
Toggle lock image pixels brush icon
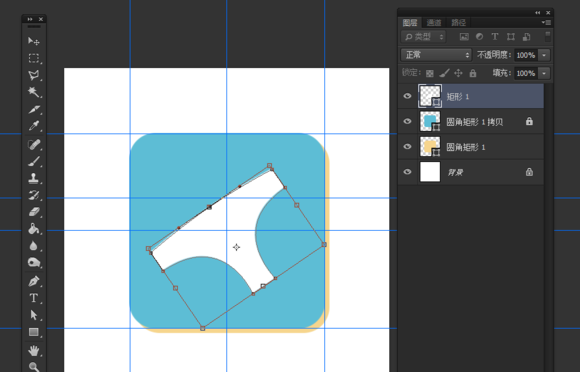point(444,73)
